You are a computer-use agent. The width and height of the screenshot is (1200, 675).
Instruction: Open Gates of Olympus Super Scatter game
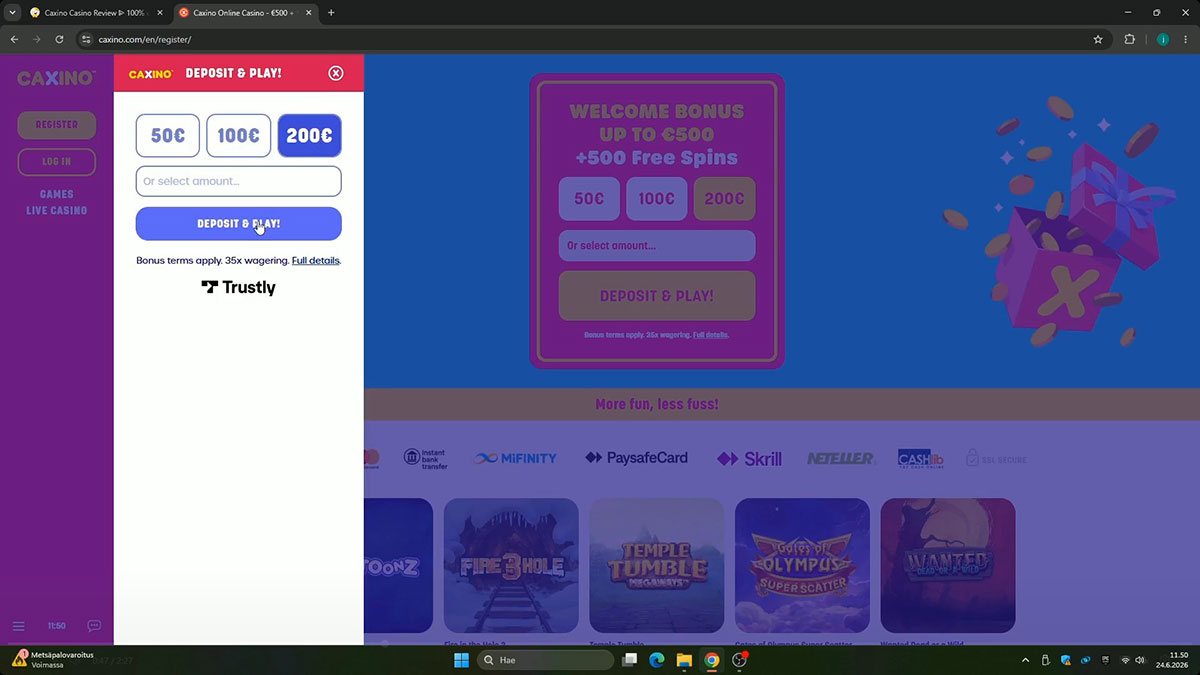pyautogui.click(x=802, y=565)
